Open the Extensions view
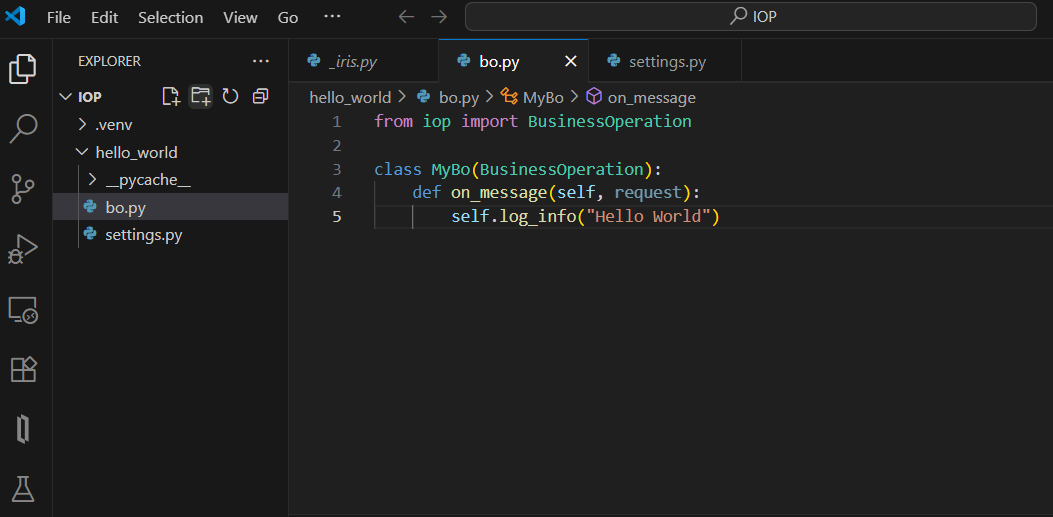This screenshot has height=517, width=1053. click(x=23, y=369)
